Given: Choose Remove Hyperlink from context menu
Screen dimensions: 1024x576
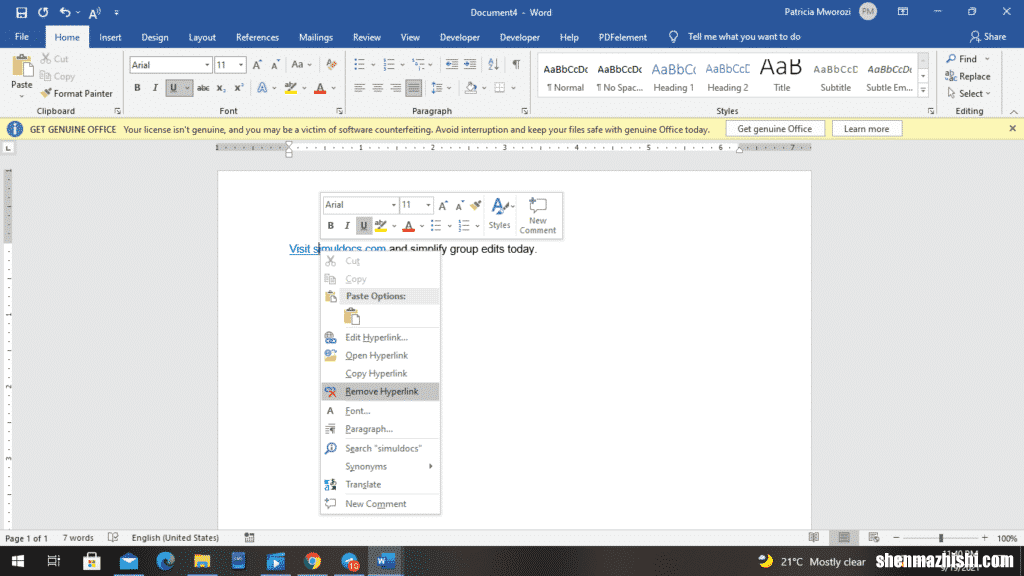Looking at the screenshot, I should coord(380,391).
